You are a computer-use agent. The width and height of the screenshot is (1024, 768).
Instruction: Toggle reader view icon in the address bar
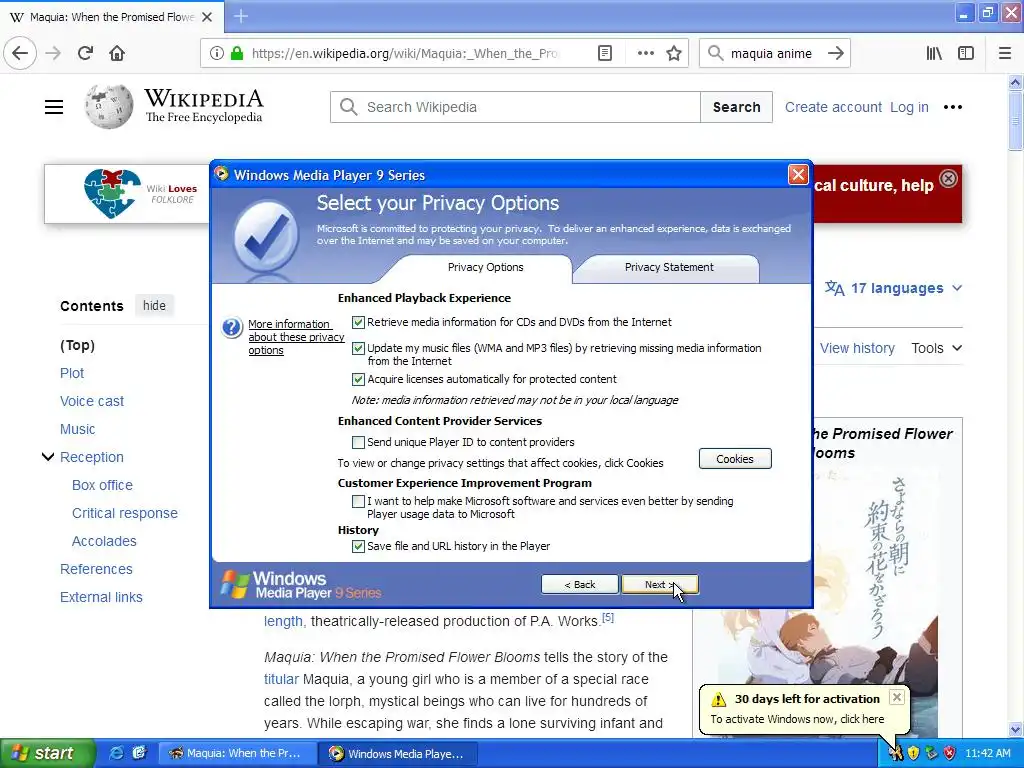tap(605, 54)
